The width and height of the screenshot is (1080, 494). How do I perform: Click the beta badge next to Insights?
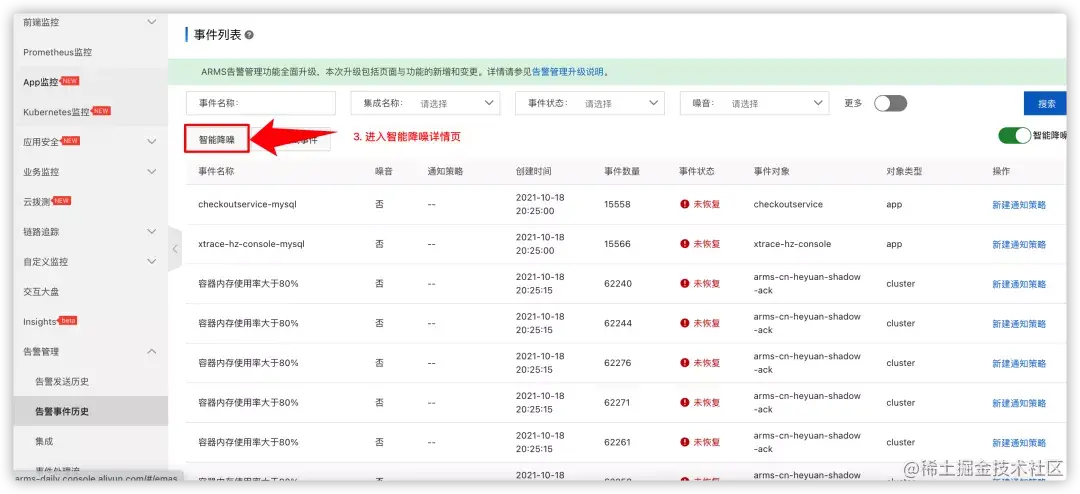coord(68,321)
